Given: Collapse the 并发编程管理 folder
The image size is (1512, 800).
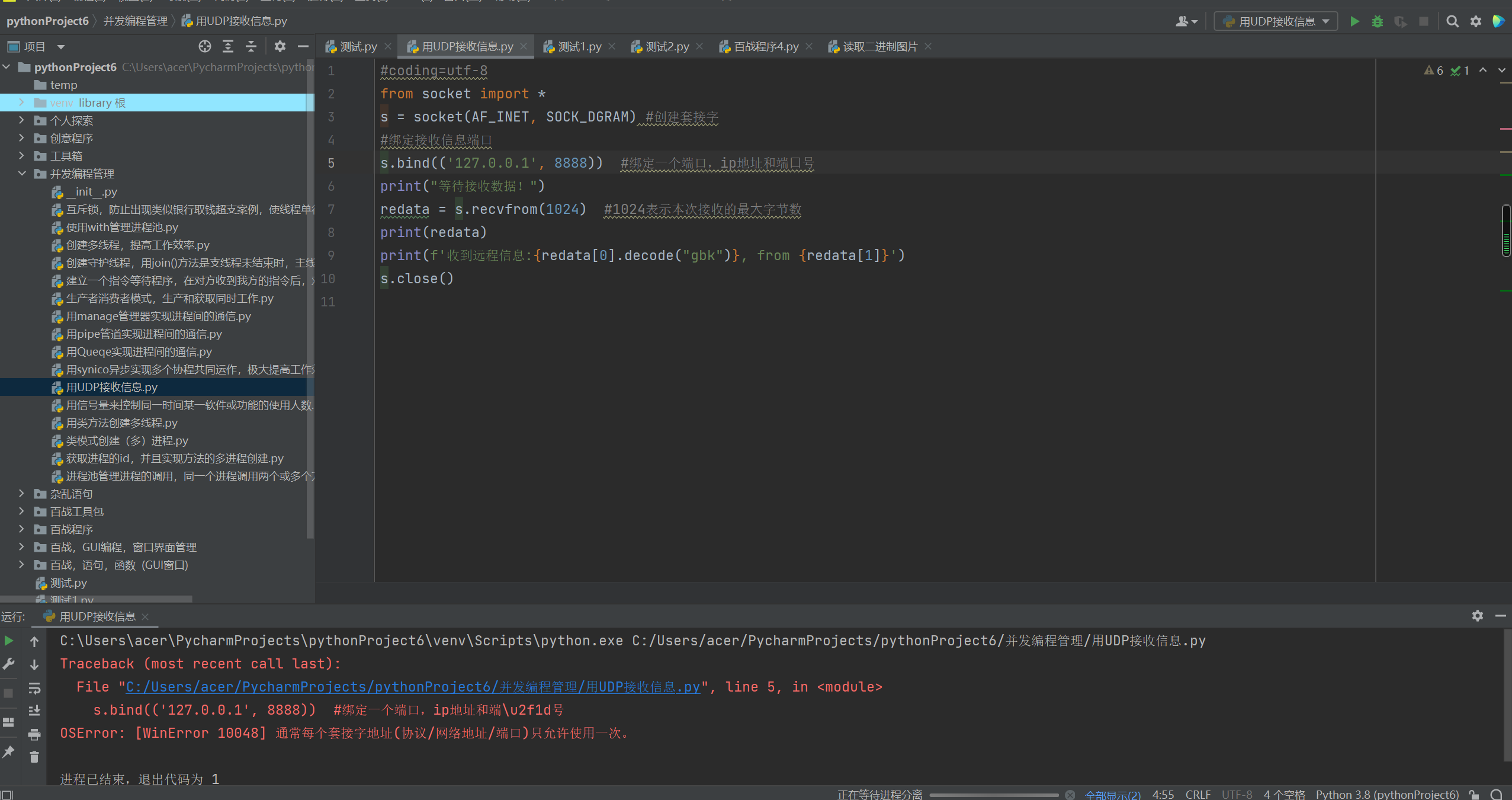Looking at the screenshot, I should click(22, 174).
